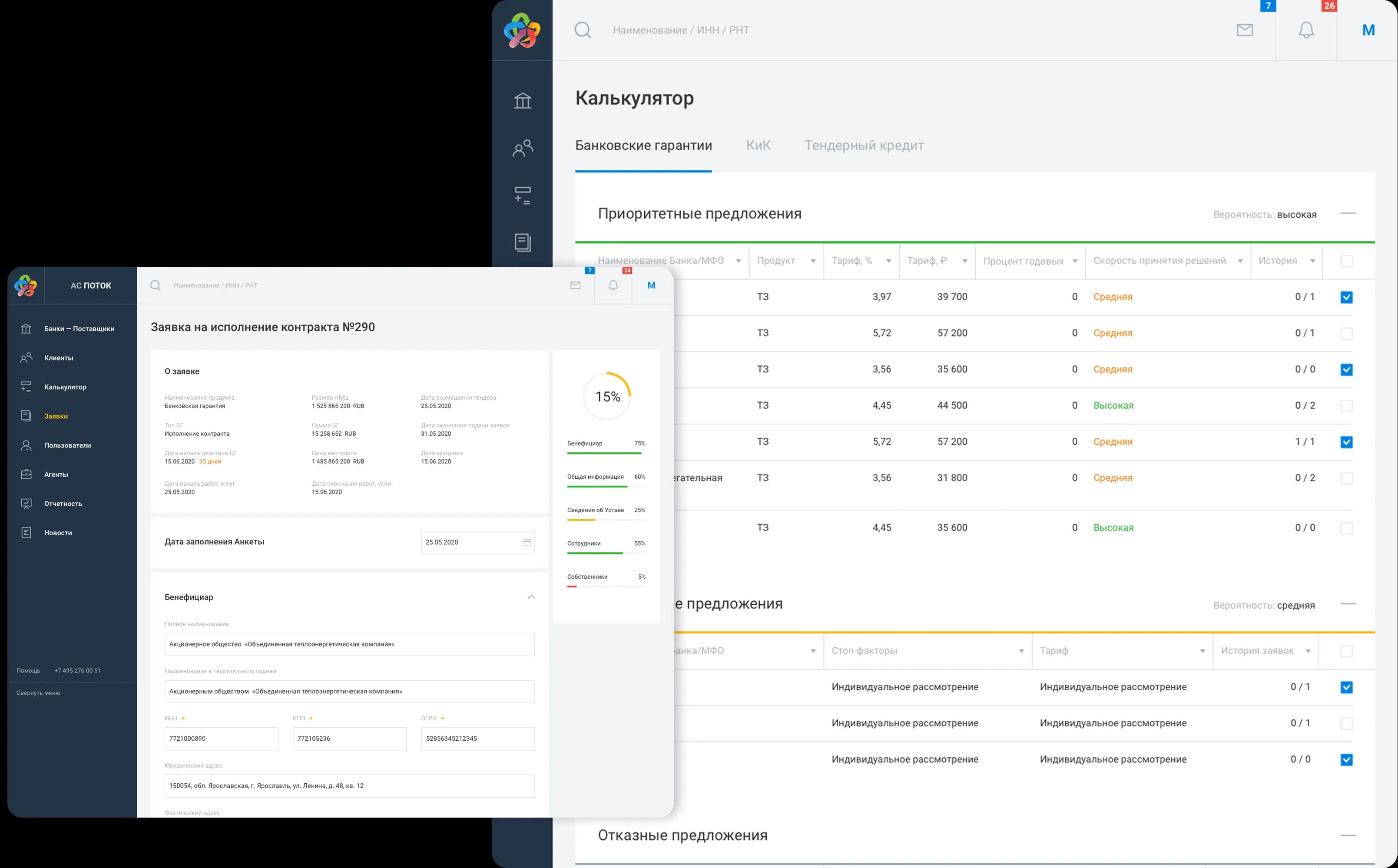1398x868 pixels.
Task: Open Пользователи in the sidebar
Action: [68, 445]
